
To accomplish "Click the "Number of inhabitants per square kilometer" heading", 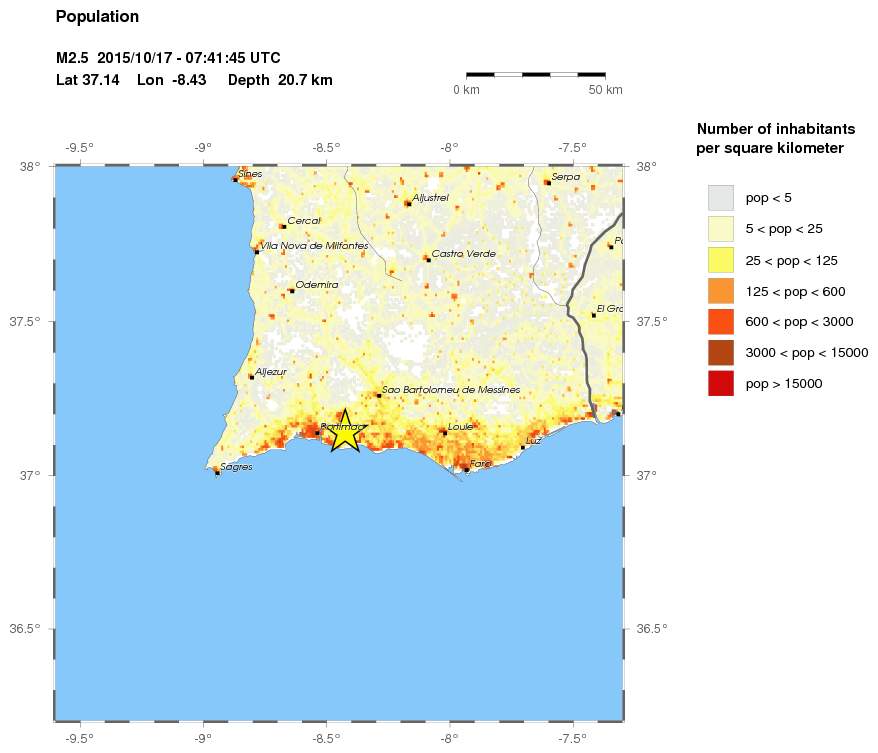I will [x=776, y=138].
